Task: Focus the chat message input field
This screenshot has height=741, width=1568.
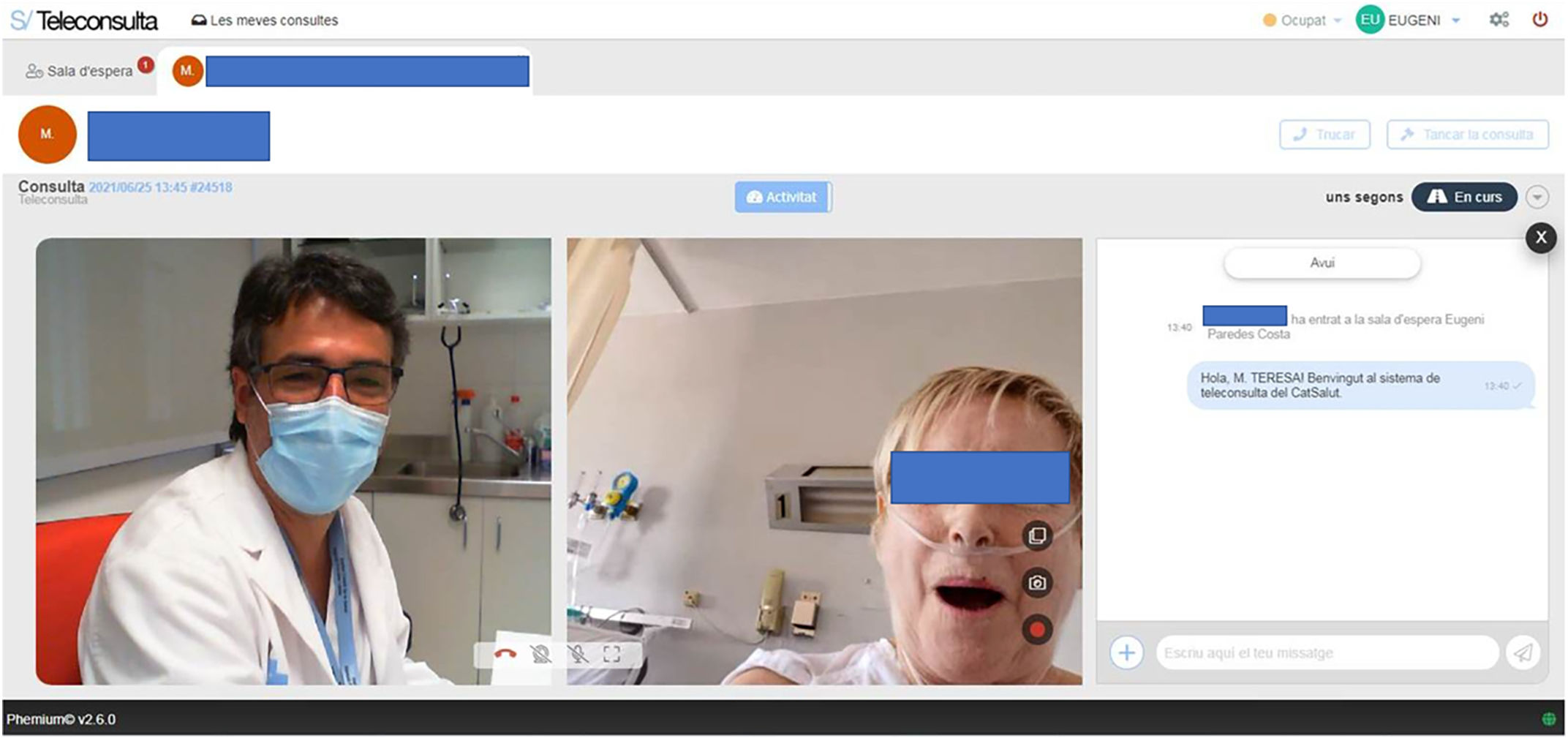Action: [1326, 652]
